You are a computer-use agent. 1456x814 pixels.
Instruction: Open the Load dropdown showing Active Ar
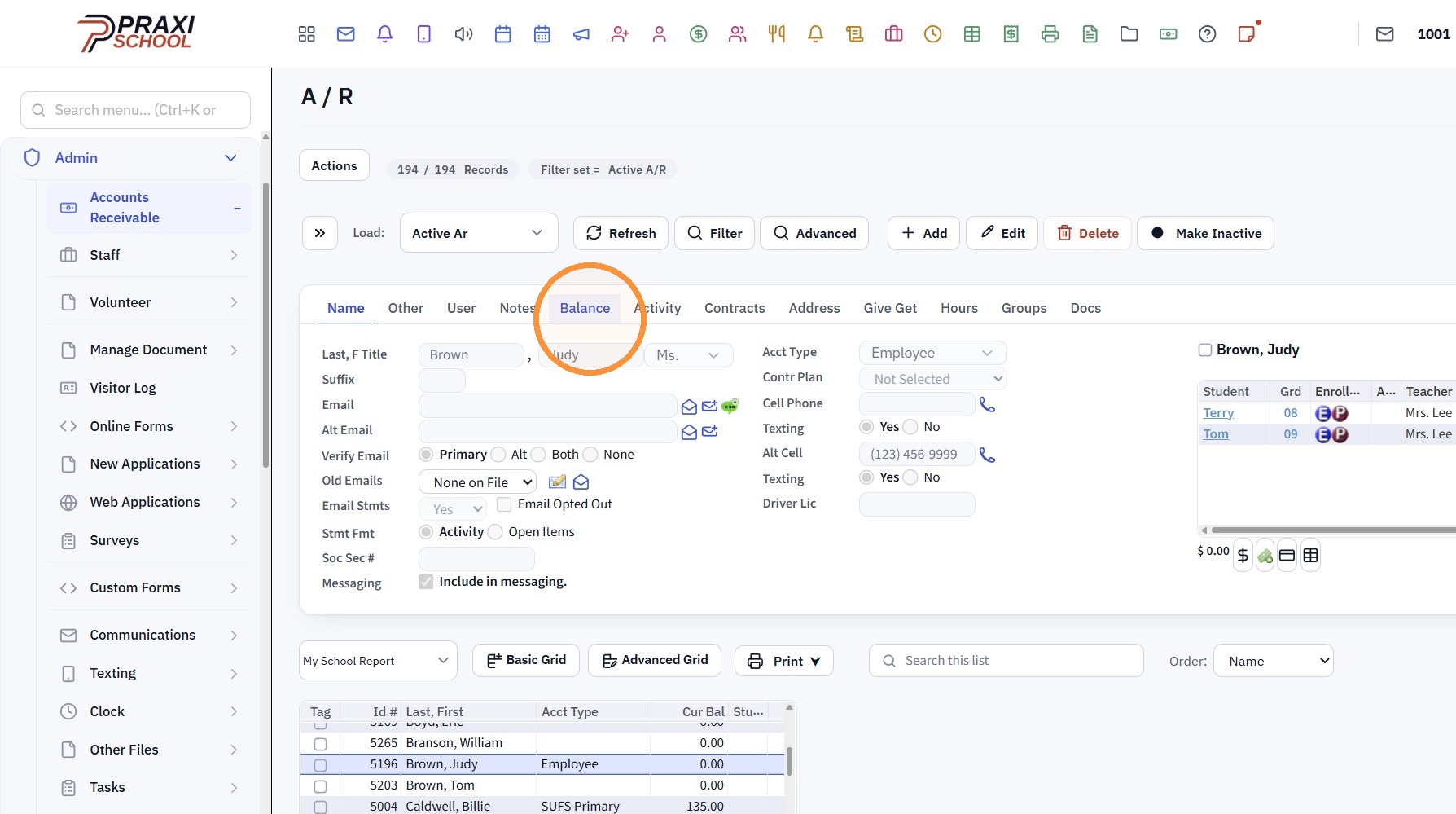[479, 233]
